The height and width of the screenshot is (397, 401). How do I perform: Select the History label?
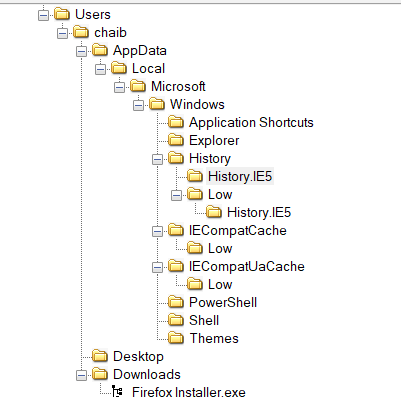pyautogui.click(x=210, y=159)
